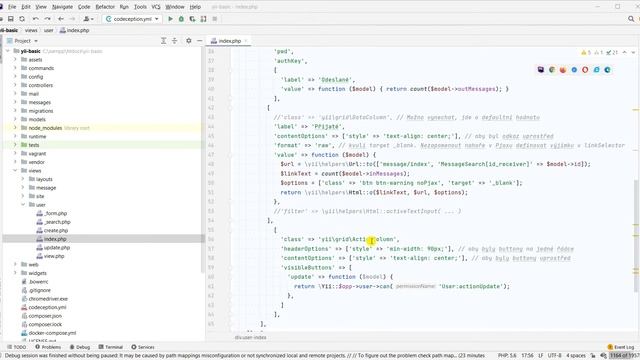Click the profiler icon next to coverage
Viewport: 640px width, 360px height.
pyautogui.click(x=203, y=19)
